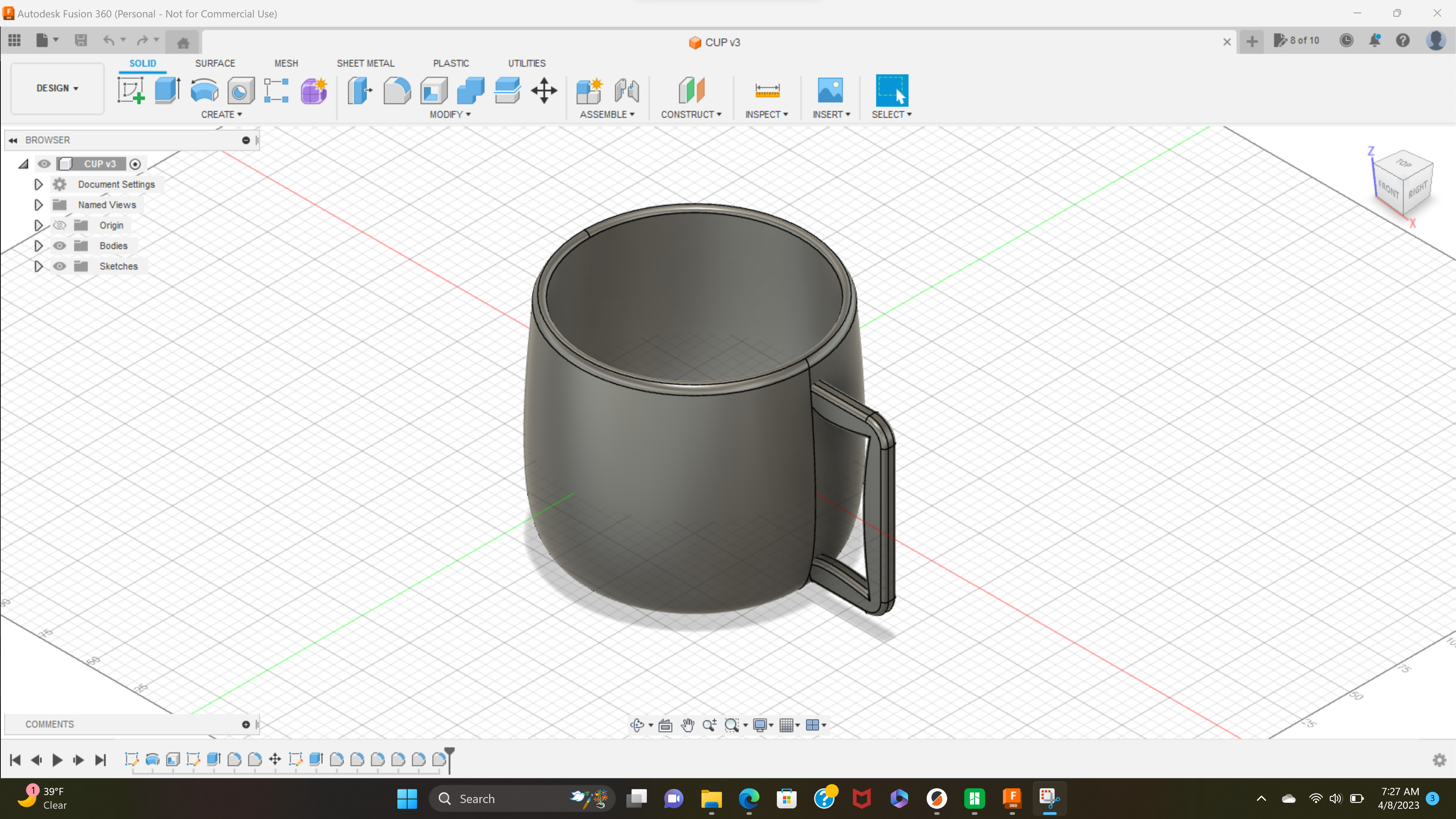Screen dimensions: 1456x819
Task: Expand the Sketches tree node
Action: [x=38, y=266]
